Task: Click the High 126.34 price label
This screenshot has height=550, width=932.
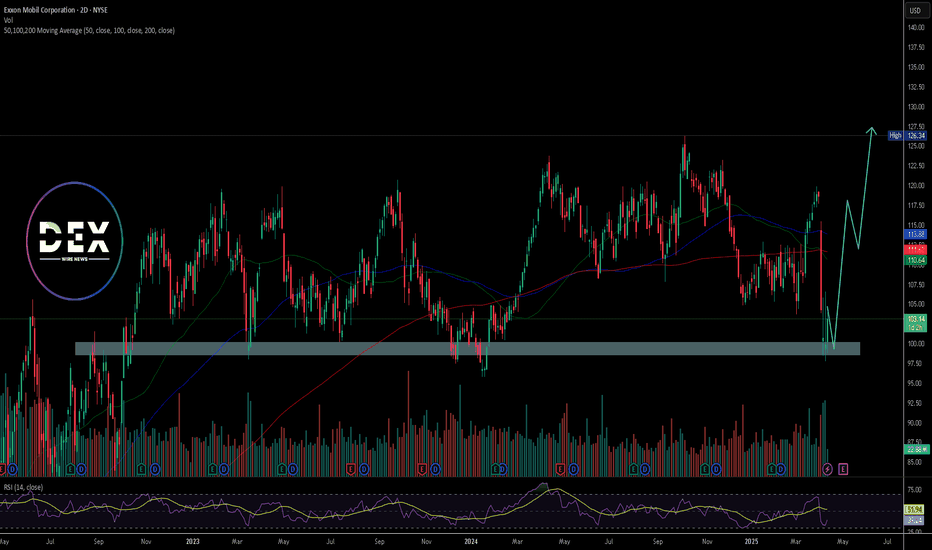Action: point(907,136)
